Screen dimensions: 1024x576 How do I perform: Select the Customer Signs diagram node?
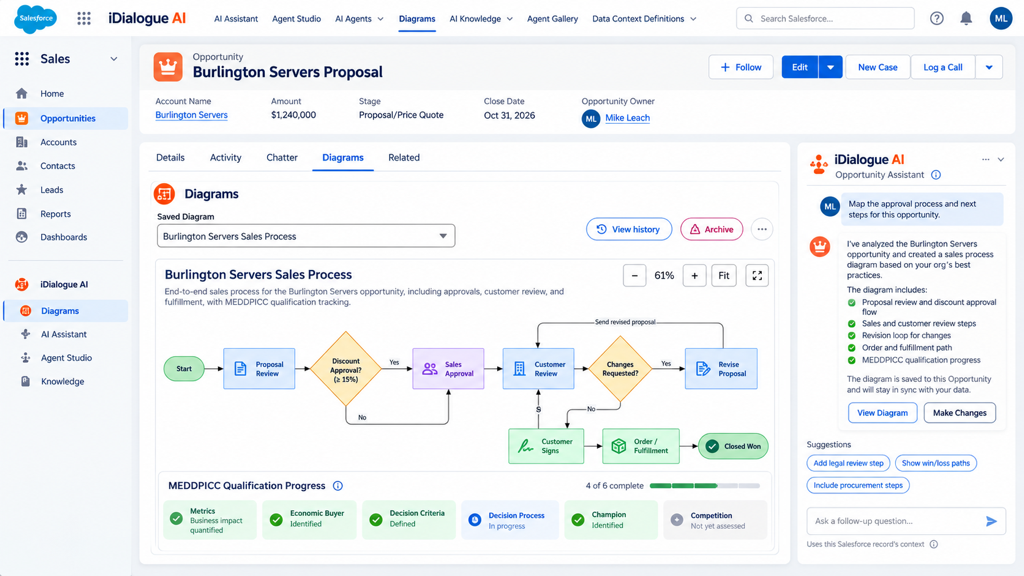point(546,446)
